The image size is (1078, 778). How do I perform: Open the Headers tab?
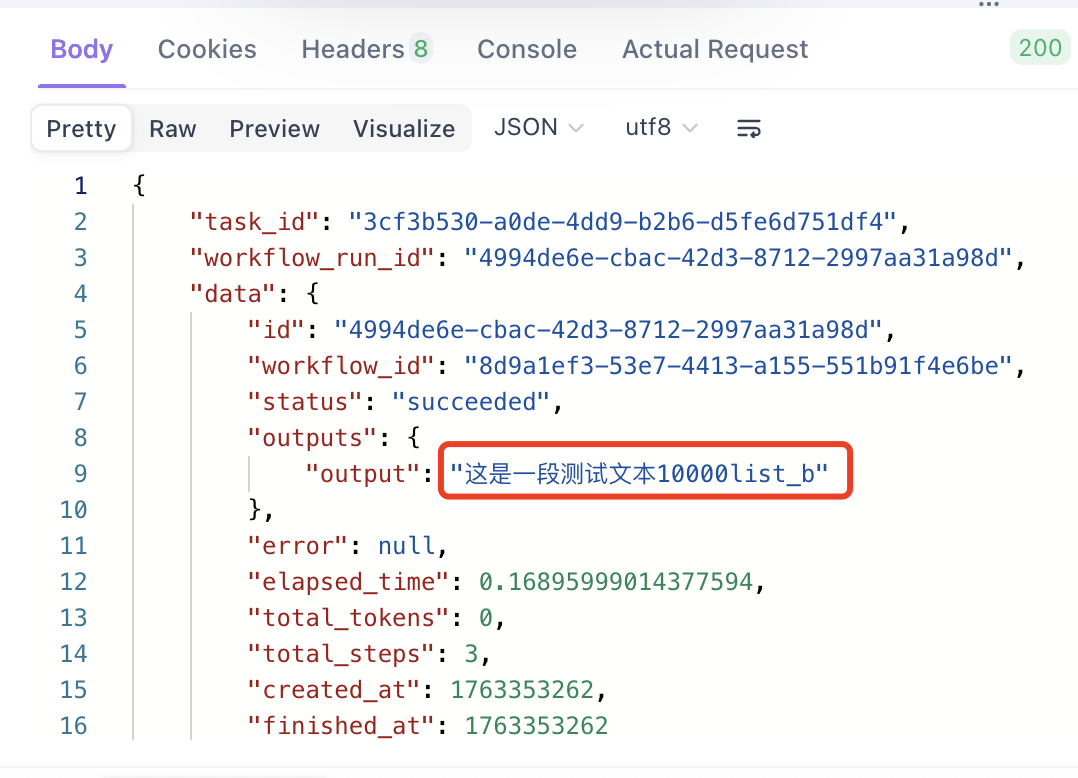point(352,49)
